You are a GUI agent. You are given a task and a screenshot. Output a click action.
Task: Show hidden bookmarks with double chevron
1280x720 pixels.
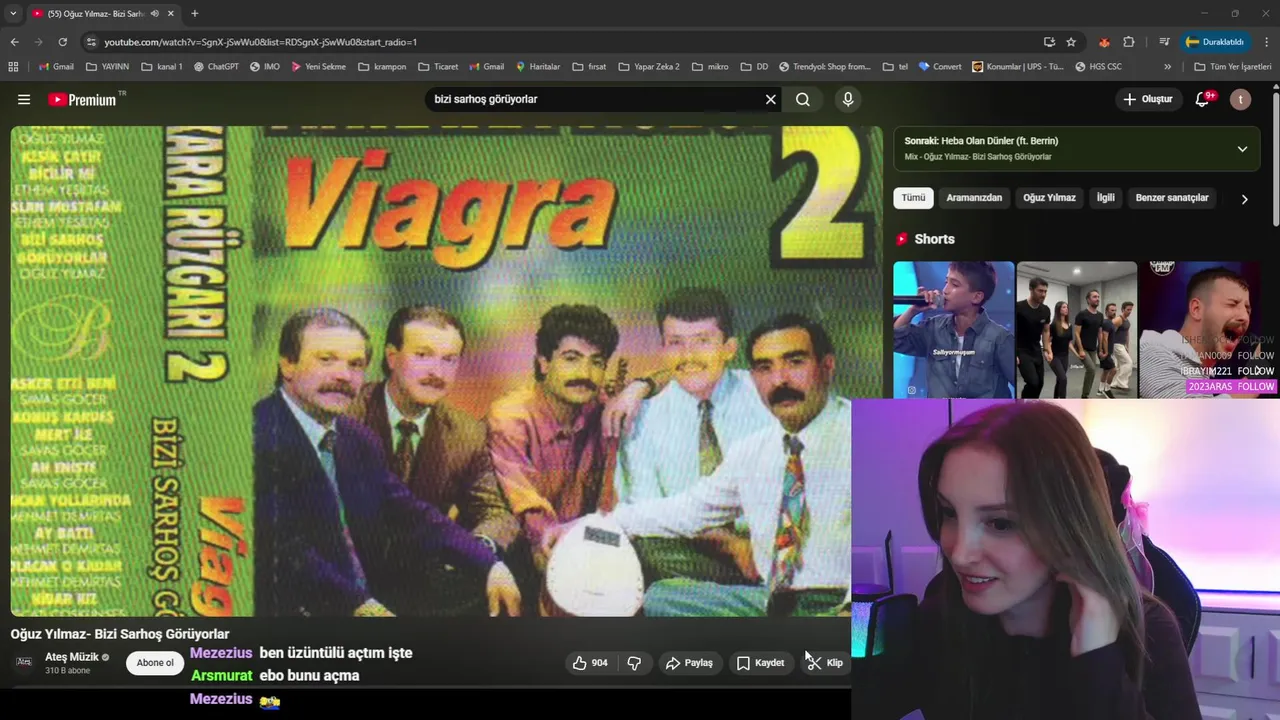pos(1167,67)
